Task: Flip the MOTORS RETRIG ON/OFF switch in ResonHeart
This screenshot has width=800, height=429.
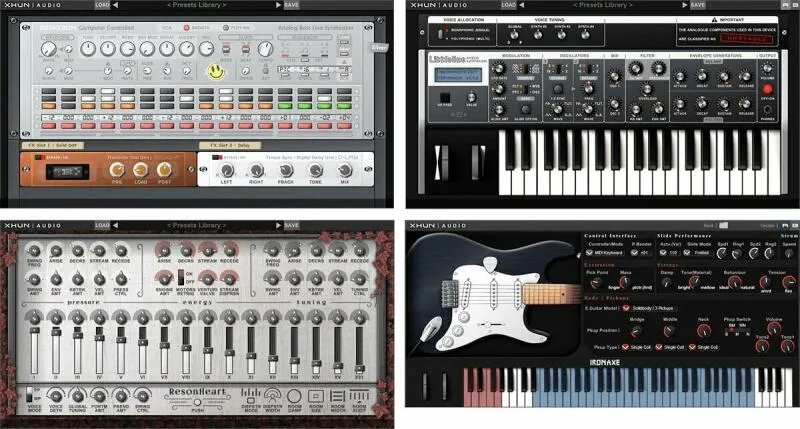Action: [181, 278]
